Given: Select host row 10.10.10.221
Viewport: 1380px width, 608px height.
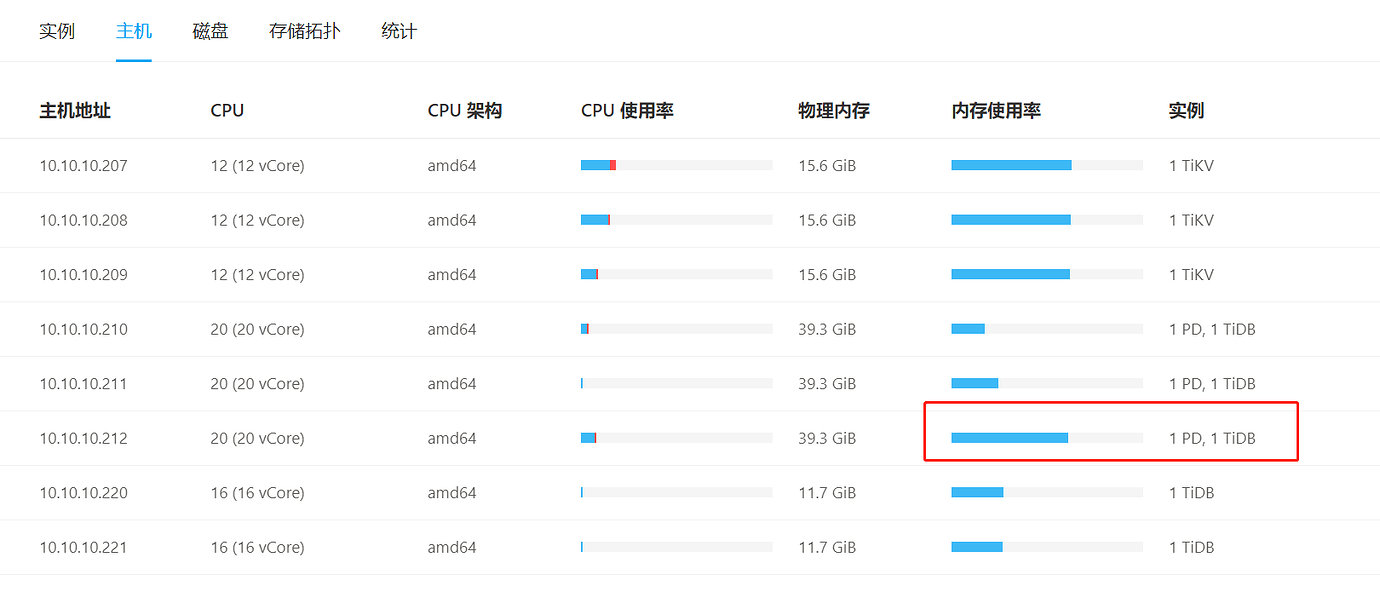Looking at the screenshot, I should 690,547.
